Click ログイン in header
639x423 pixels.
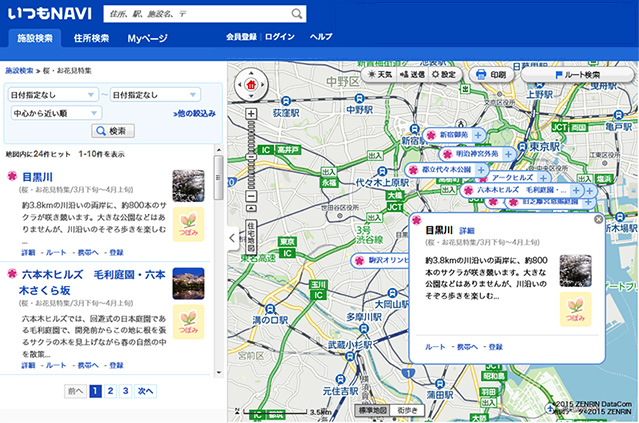pos(280,37)
